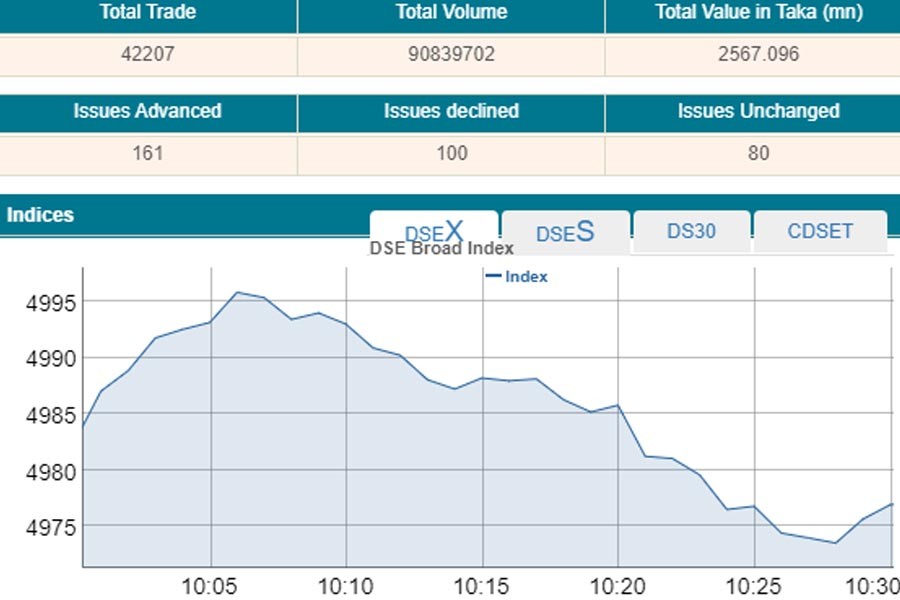900x600 pixels.
Task: Open the DSES index tab
Action: click(x=565, y=232)
